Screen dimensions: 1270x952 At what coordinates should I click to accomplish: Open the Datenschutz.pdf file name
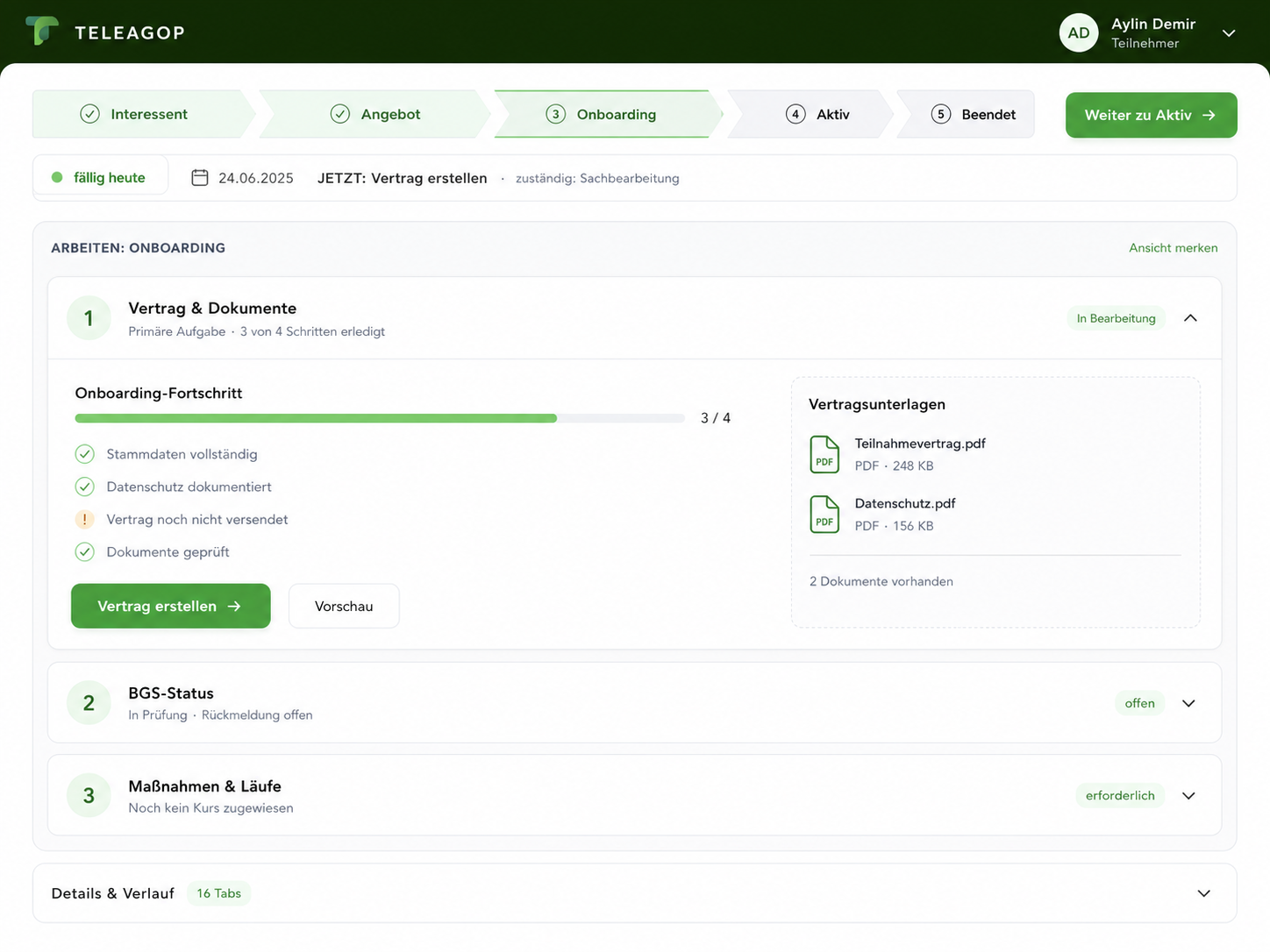click(x=905, y=503)
